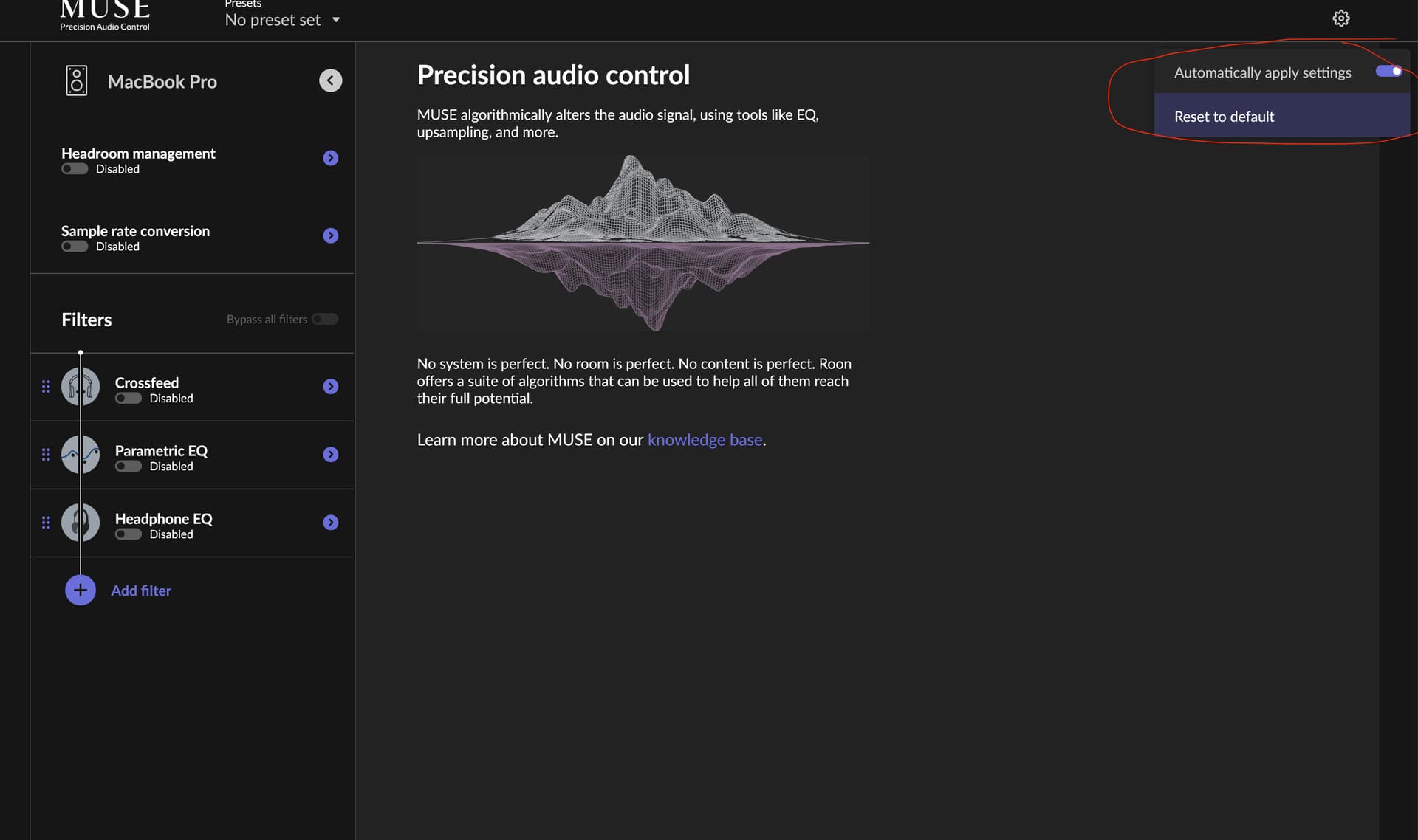This screenshot has width=1418, height=840.
Task: Enable Sample rate conversion toggle
Action: tap(75, 247)
